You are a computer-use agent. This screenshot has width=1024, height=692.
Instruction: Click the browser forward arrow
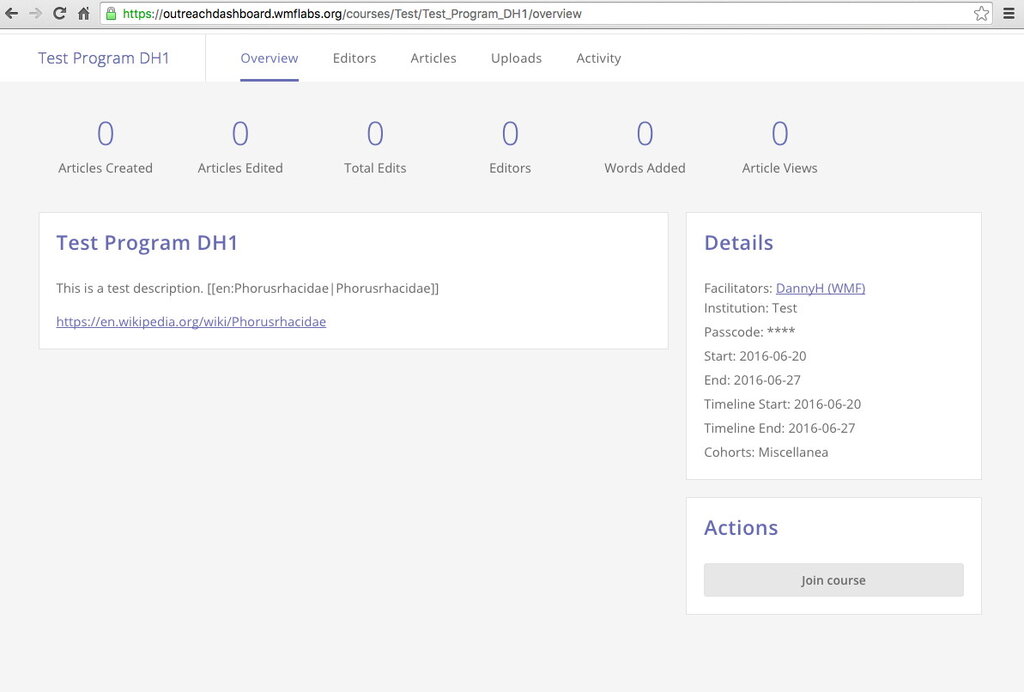35,14
